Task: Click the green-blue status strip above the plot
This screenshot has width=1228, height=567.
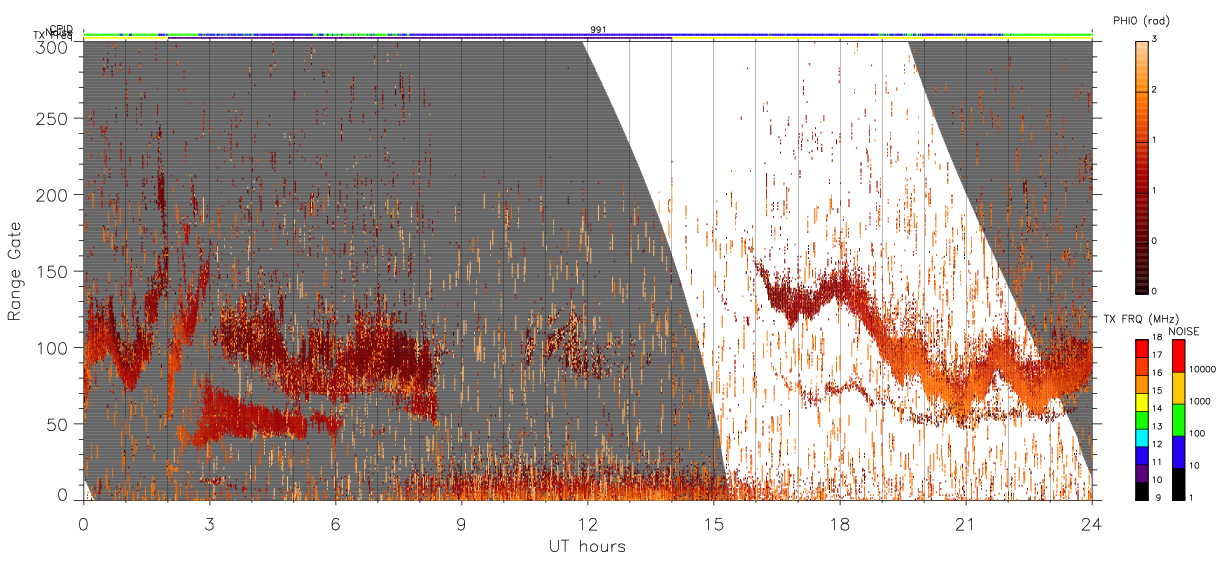Action: coord(587,35)
